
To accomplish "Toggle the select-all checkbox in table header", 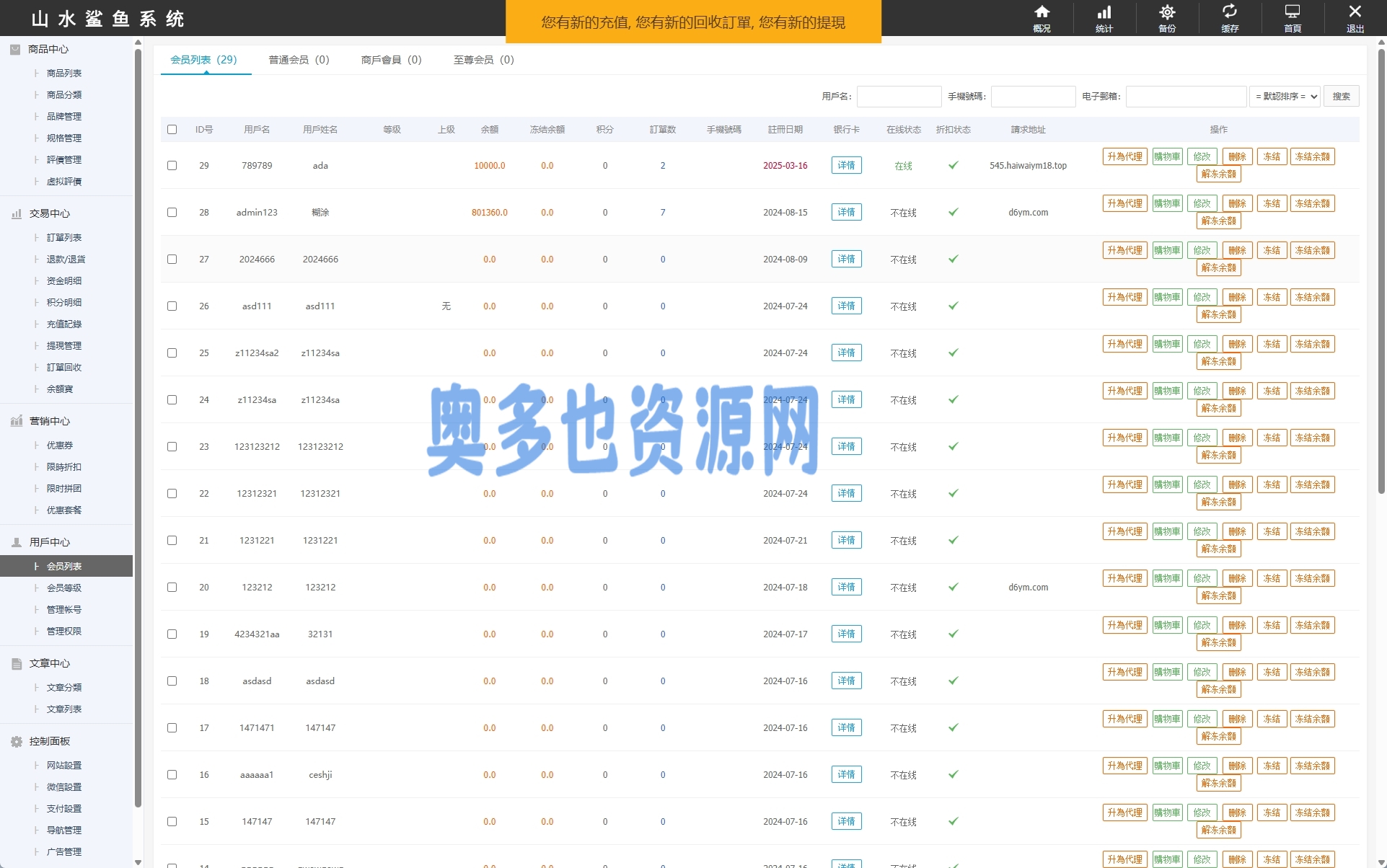I will coord(172,130).
